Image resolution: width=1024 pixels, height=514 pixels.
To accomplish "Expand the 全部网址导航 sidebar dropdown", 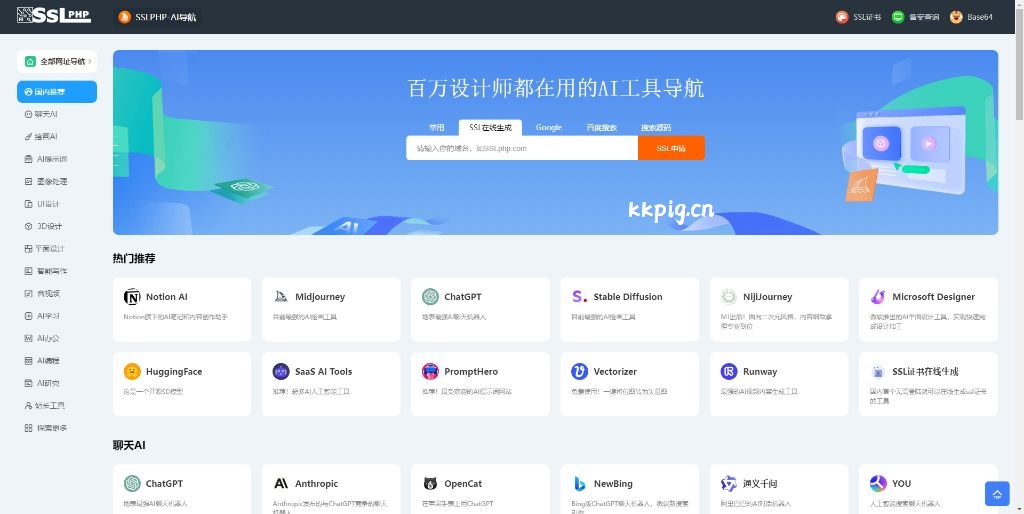I will [x=57, y=61].
